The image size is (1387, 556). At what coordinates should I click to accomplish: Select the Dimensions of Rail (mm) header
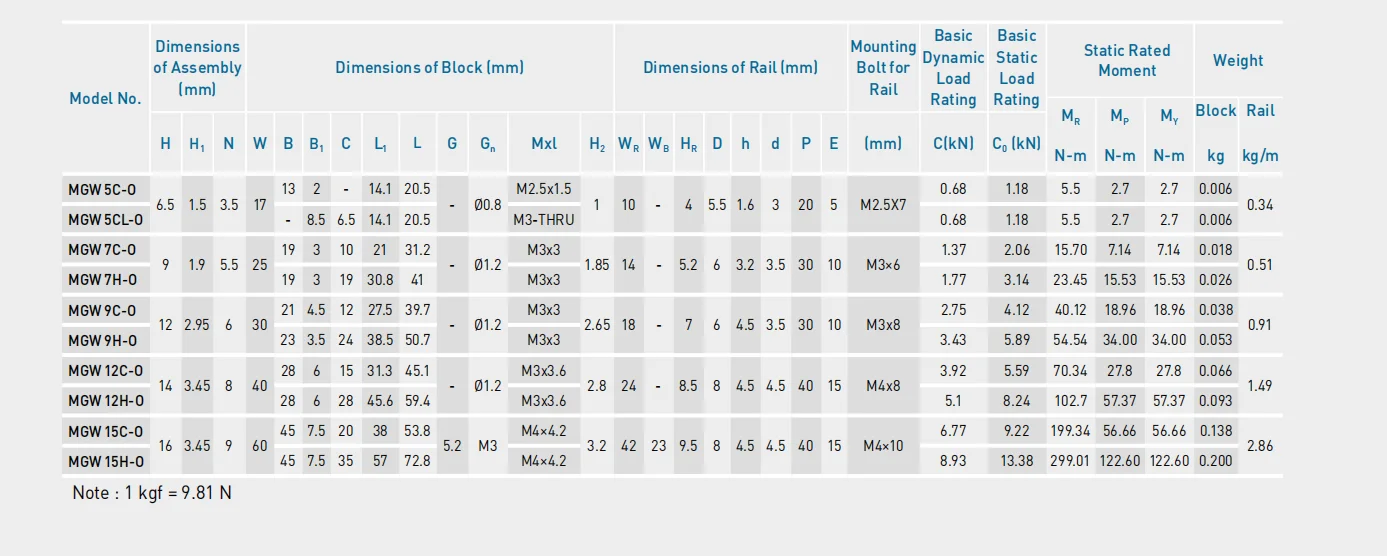pyautogui.click(x=730, y=67)
